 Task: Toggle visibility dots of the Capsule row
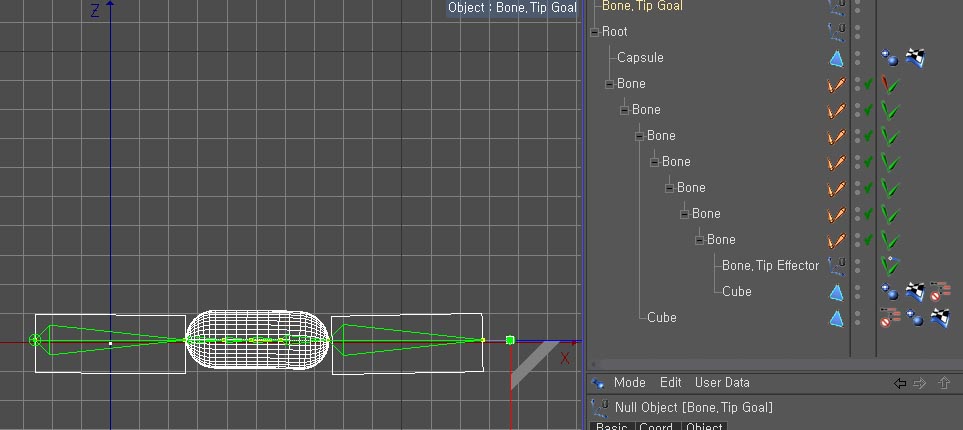(x=858, y=58)
